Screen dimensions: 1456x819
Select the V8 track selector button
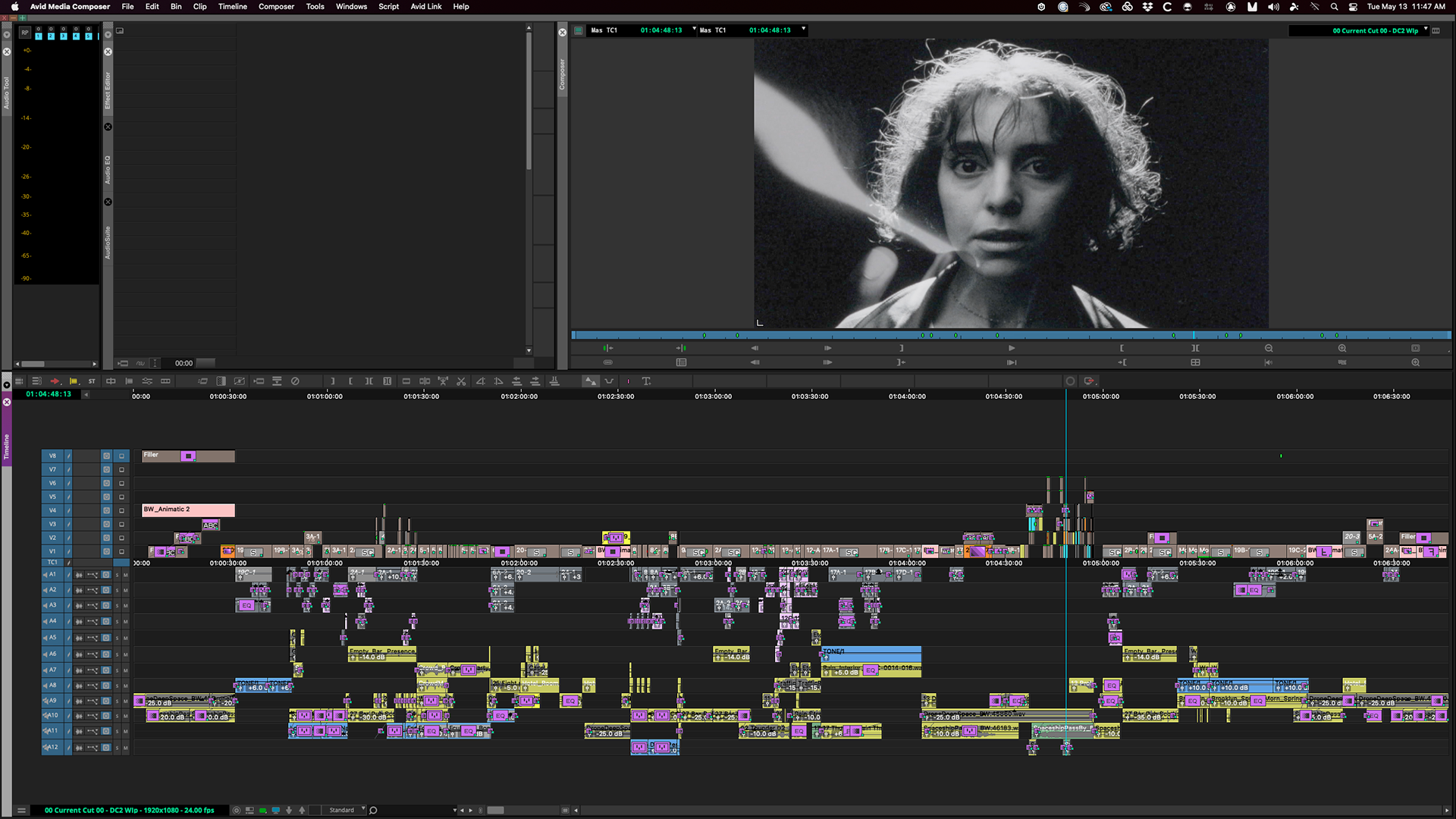point(52,456)
